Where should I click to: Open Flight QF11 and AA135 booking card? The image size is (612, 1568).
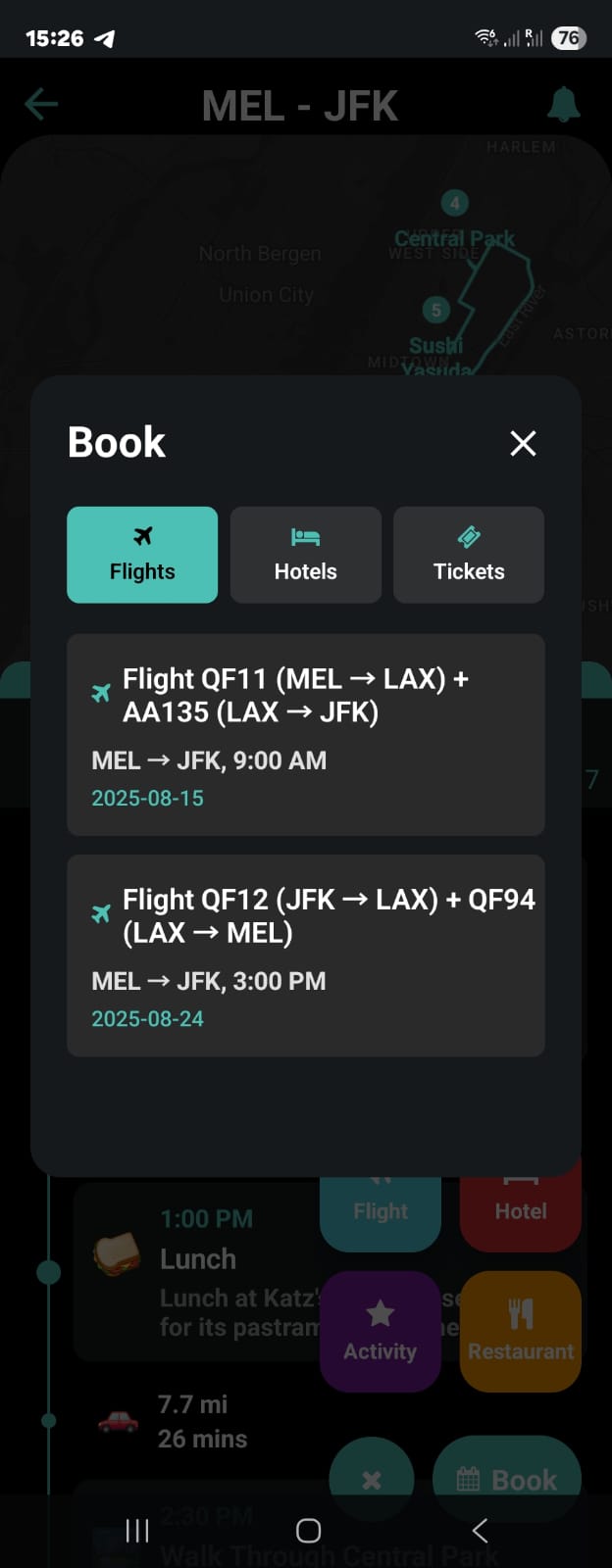[x=306, y=735]
